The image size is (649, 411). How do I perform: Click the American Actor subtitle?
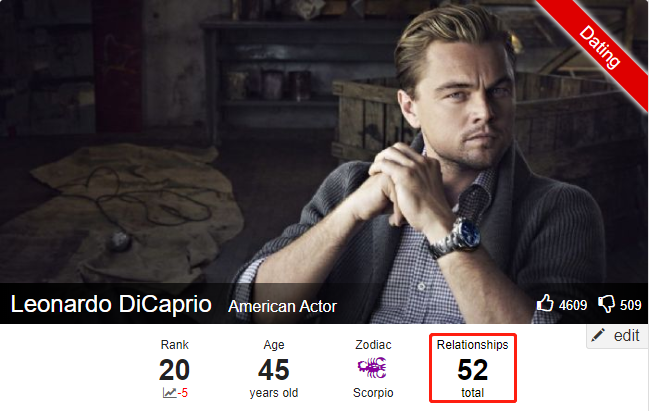282,307
